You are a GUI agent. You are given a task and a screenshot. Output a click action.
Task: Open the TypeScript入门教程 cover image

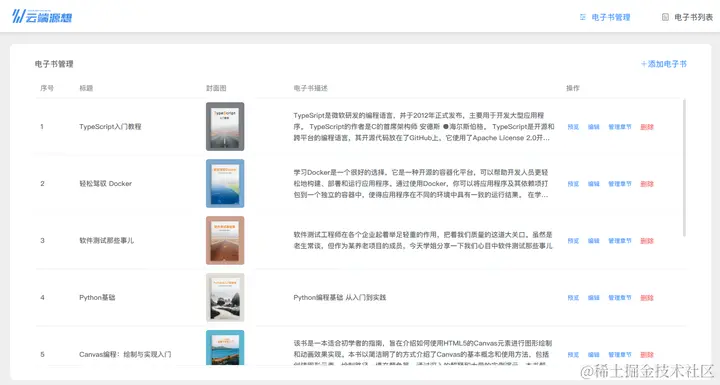click(225, 126)
